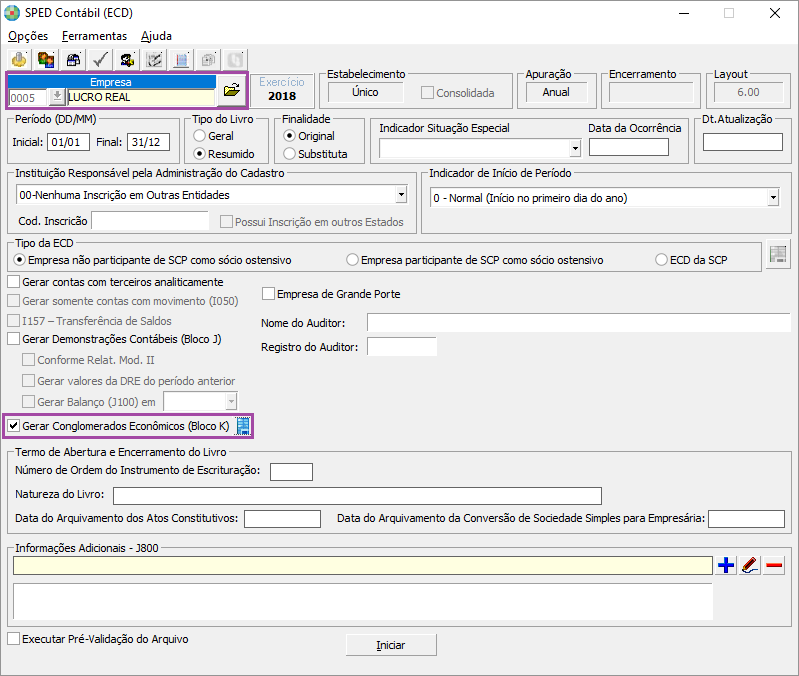Screen dimensions: 799x676
Task: Click the company code field 0005
Action: (29, 97)
